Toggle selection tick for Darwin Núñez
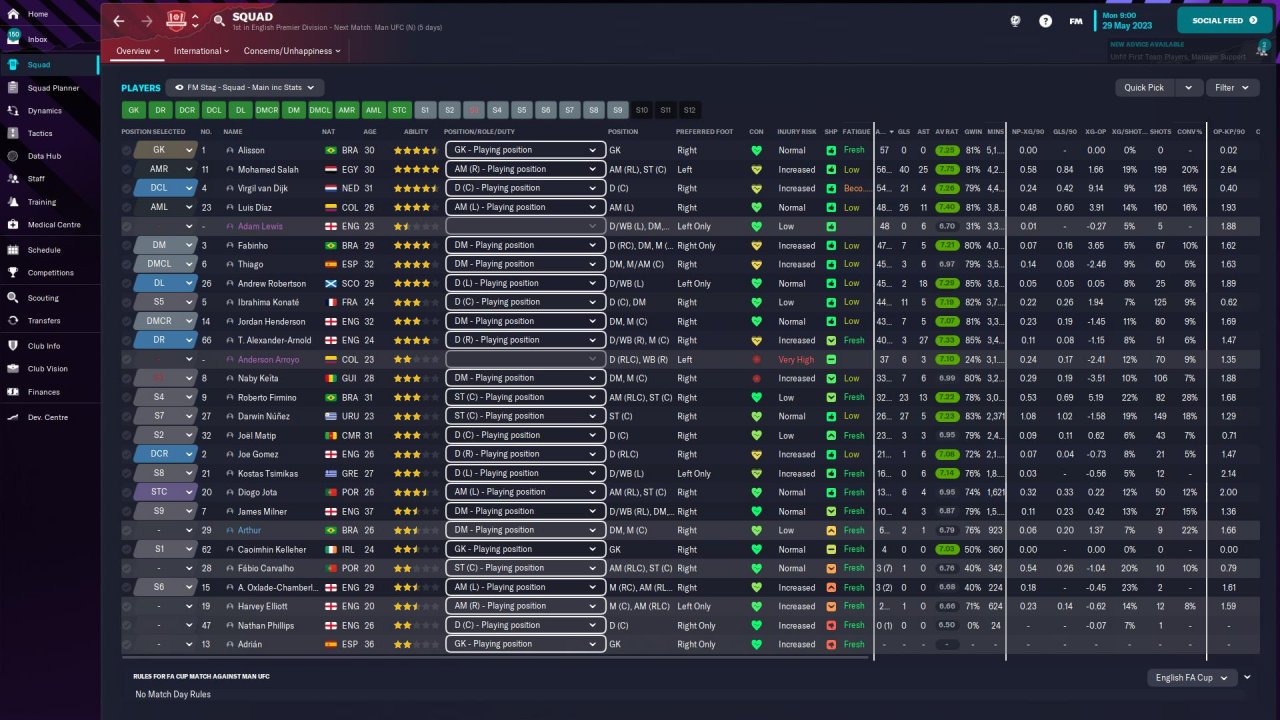 pos(127,416)
